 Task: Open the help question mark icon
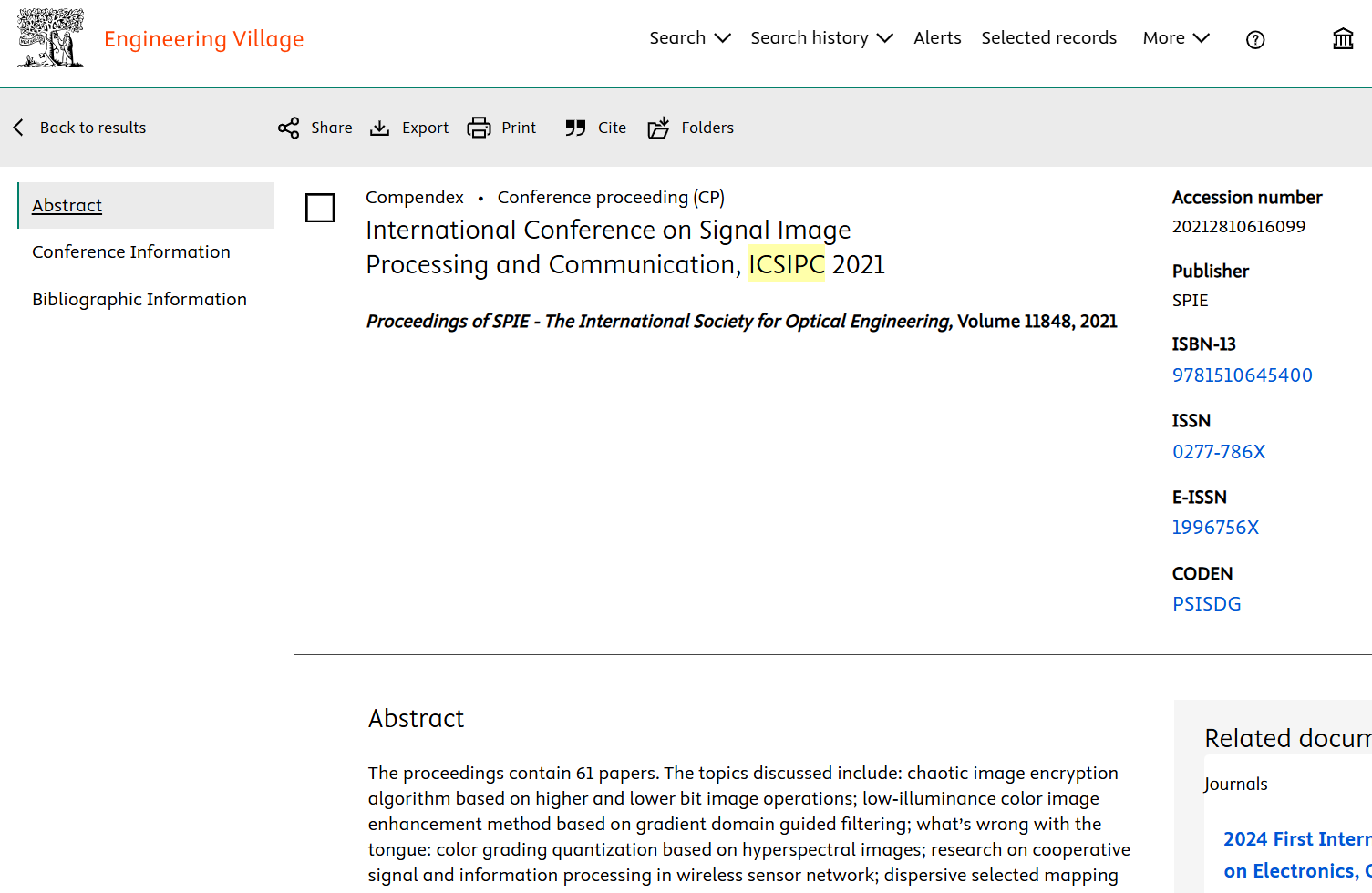pos(1255,39)
